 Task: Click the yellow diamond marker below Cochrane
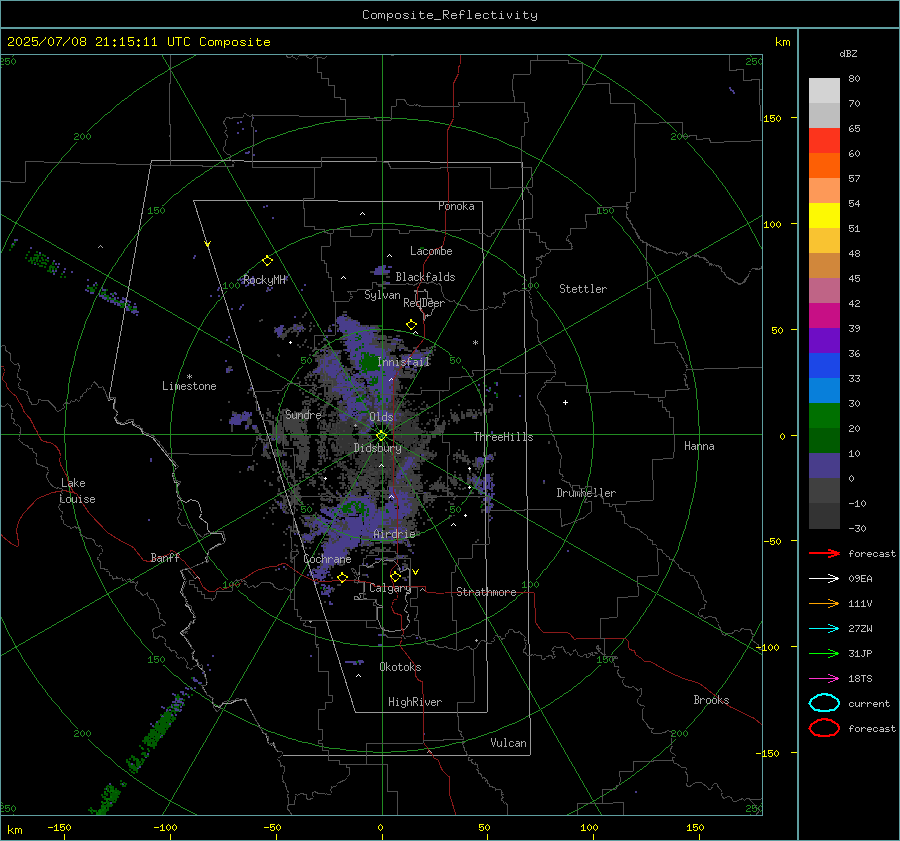tap(343, 578)
